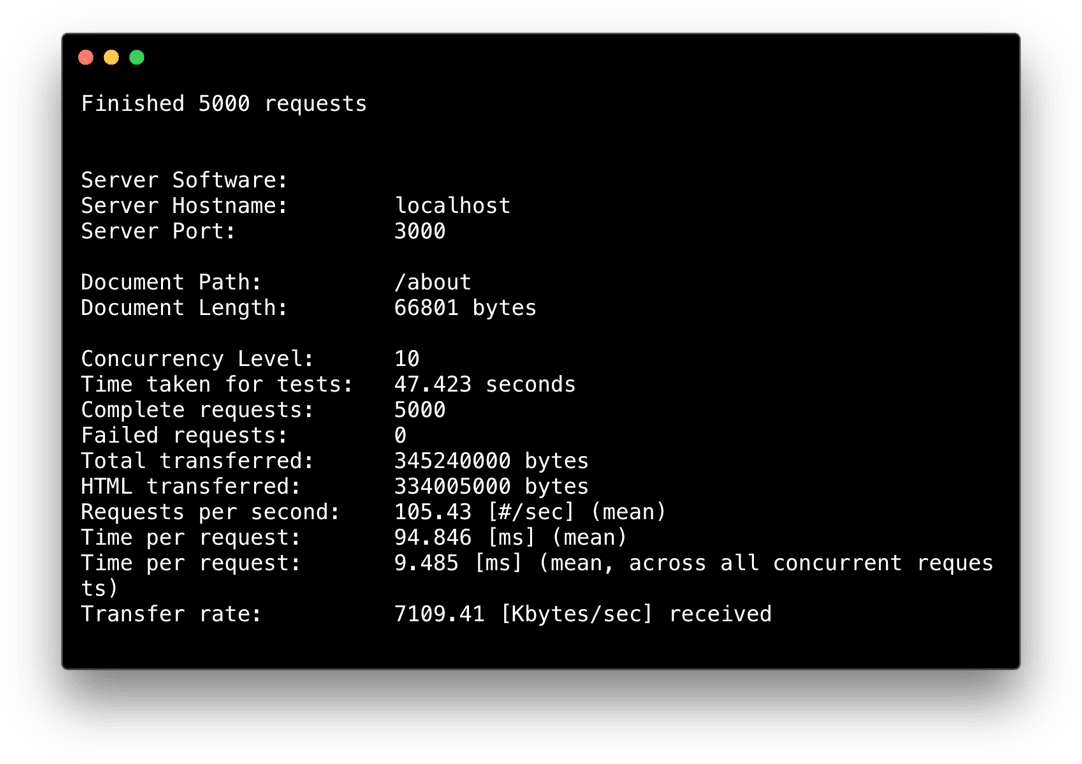The width and height of the screenshot is (1082, 764).
Task: Select the value '7109.41 [Kbytes/sec] received'
Action: click(x=582, y=614)
